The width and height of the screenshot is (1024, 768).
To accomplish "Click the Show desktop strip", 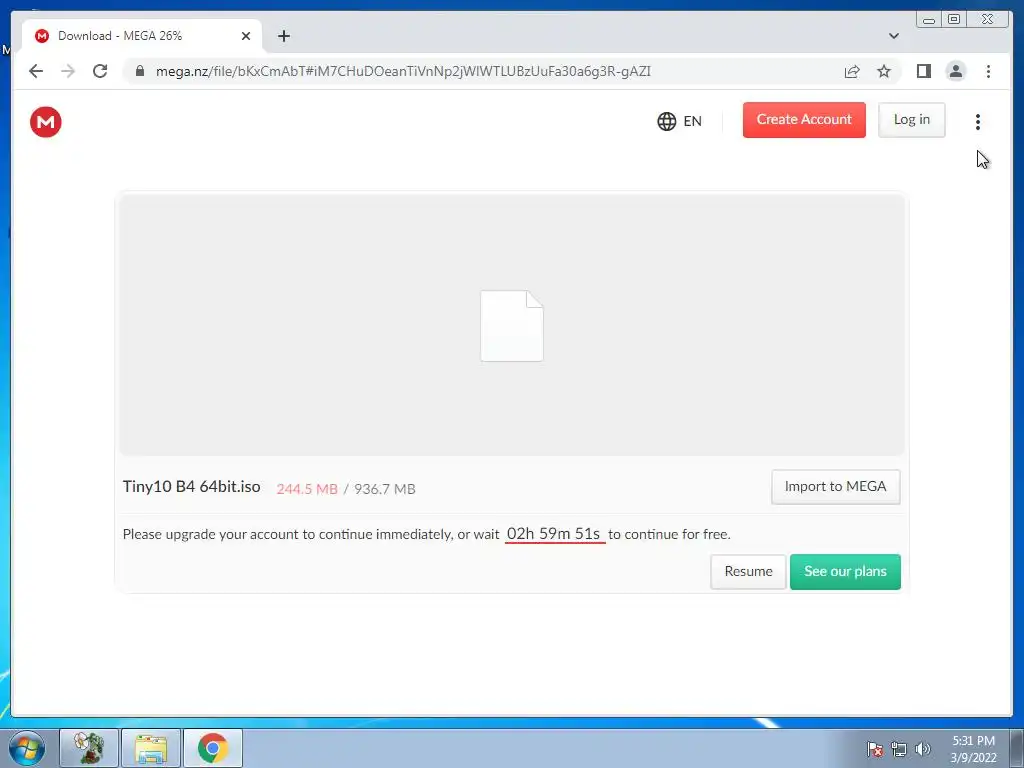I will [x=1017, y=748].
